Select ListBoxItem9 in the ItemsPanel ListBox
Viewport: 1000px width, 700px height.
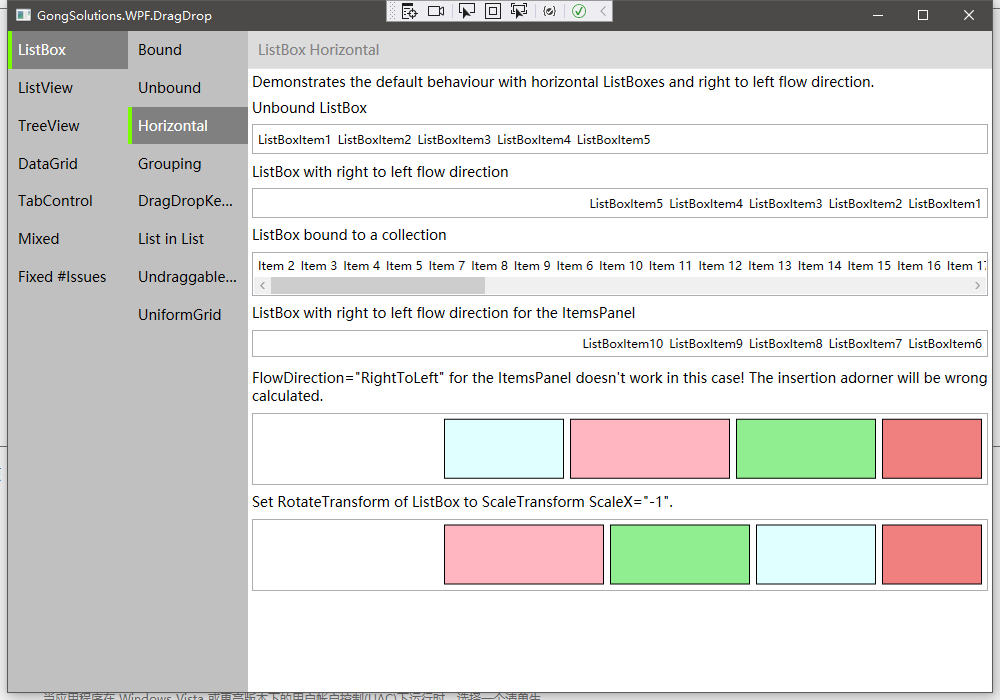pos(706,344)
